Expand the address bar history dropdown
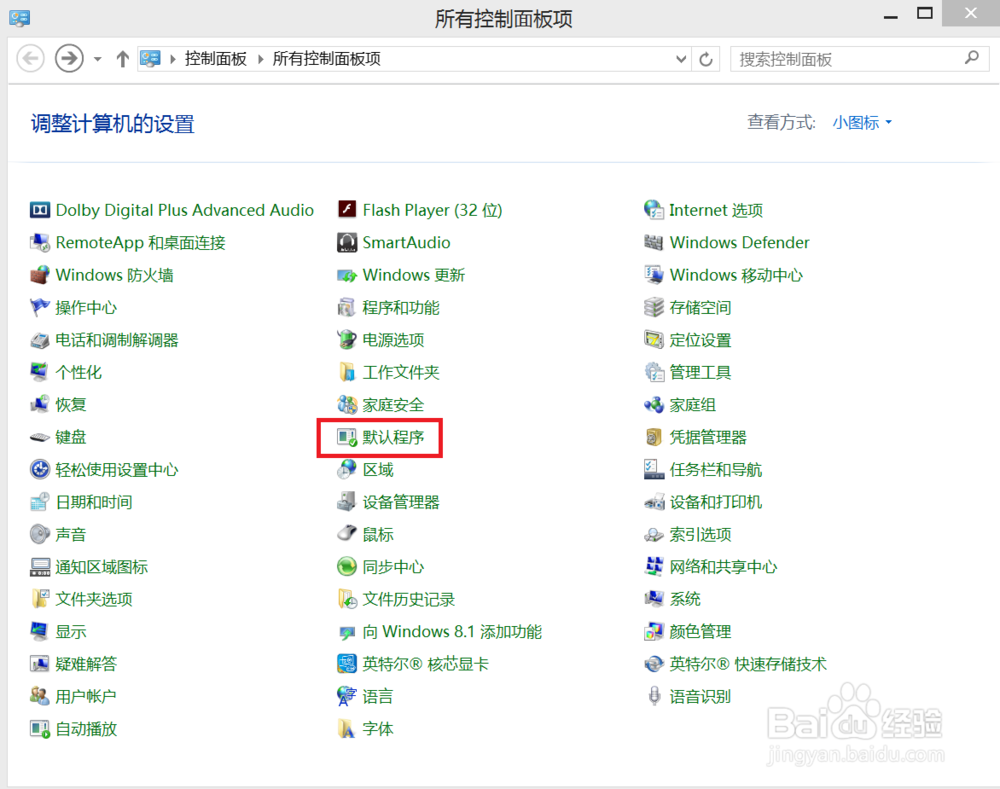This screenshot has width=1000, height=789. (x=681, y=59)
